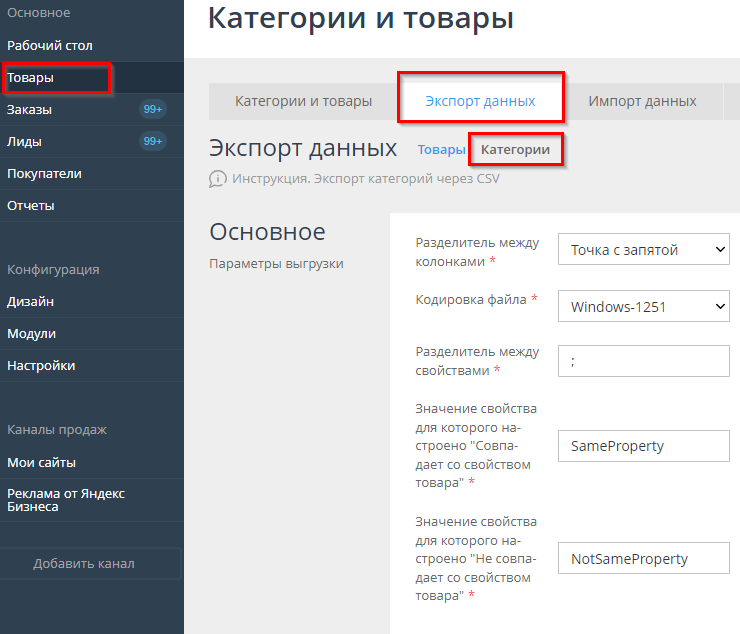Open Заказы in the sidebar
This screenshot has width=740, height=634.
pos(30,110)
